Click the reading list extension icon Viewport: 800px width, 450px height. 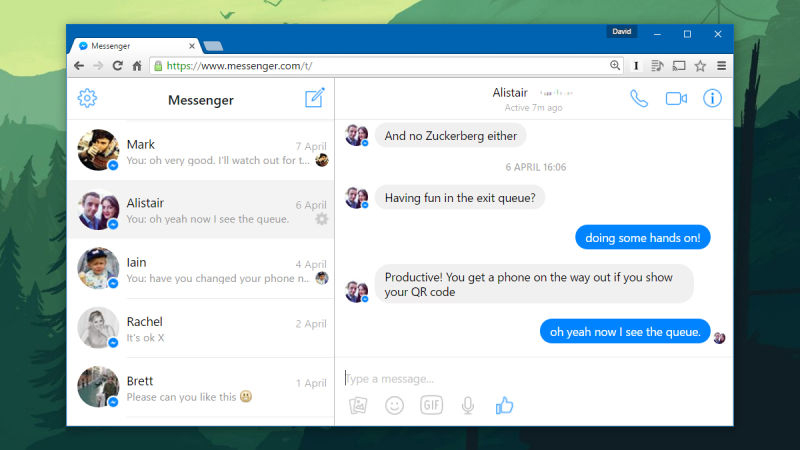pos(657,66)
